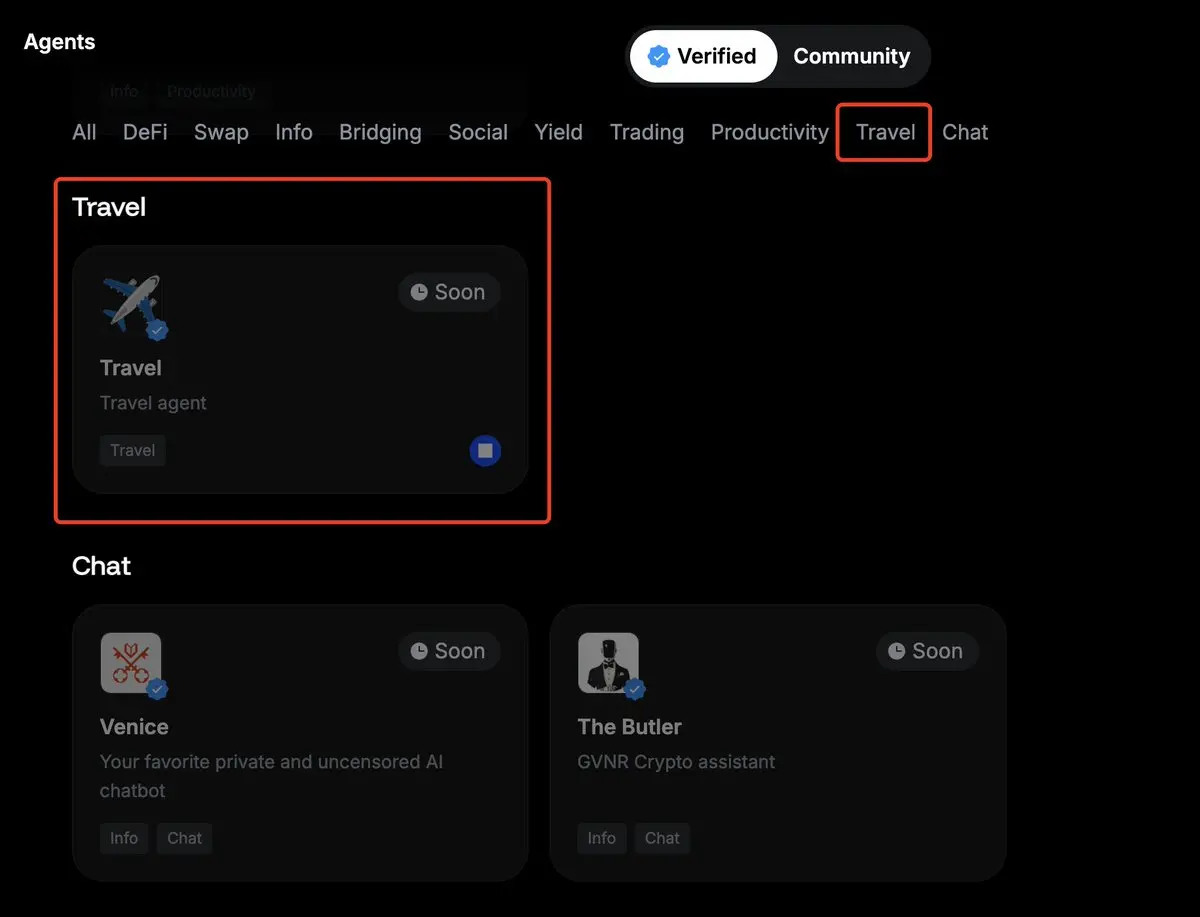Open the Venice agent title
This screenshot has width=1200, height=917.
tap(134, 727)
